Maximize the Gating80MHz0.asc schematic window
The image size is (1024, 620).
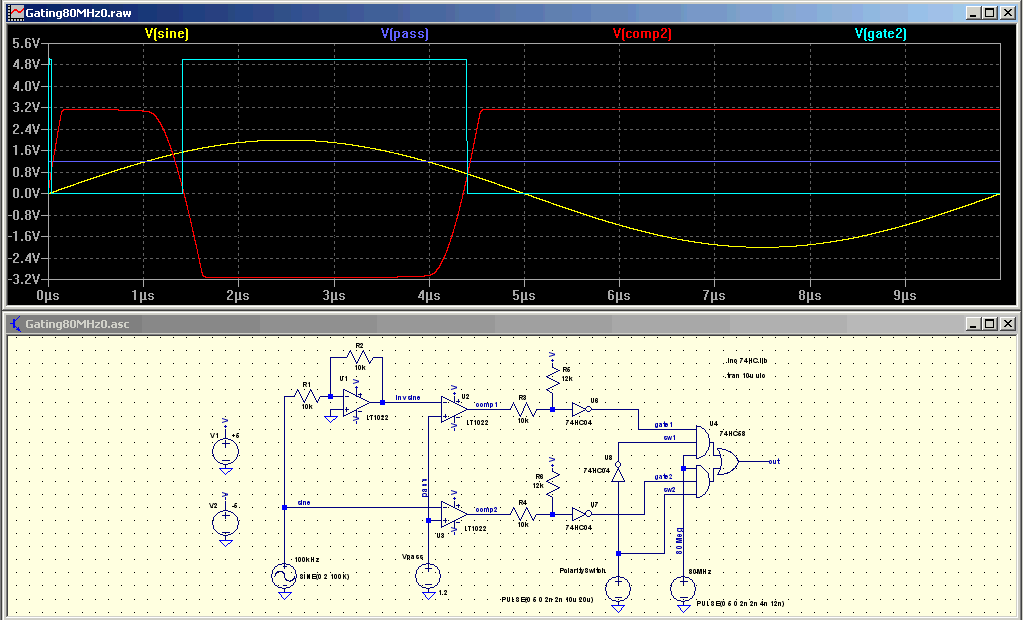point(990,323)
